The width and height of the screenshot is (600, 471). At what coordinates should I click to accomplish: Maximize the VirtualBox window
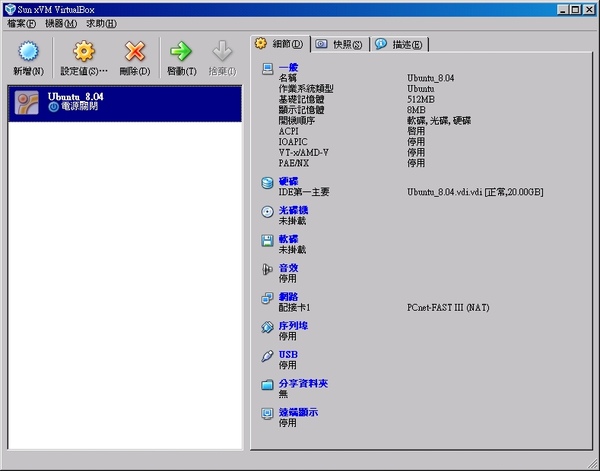point(574,10)
